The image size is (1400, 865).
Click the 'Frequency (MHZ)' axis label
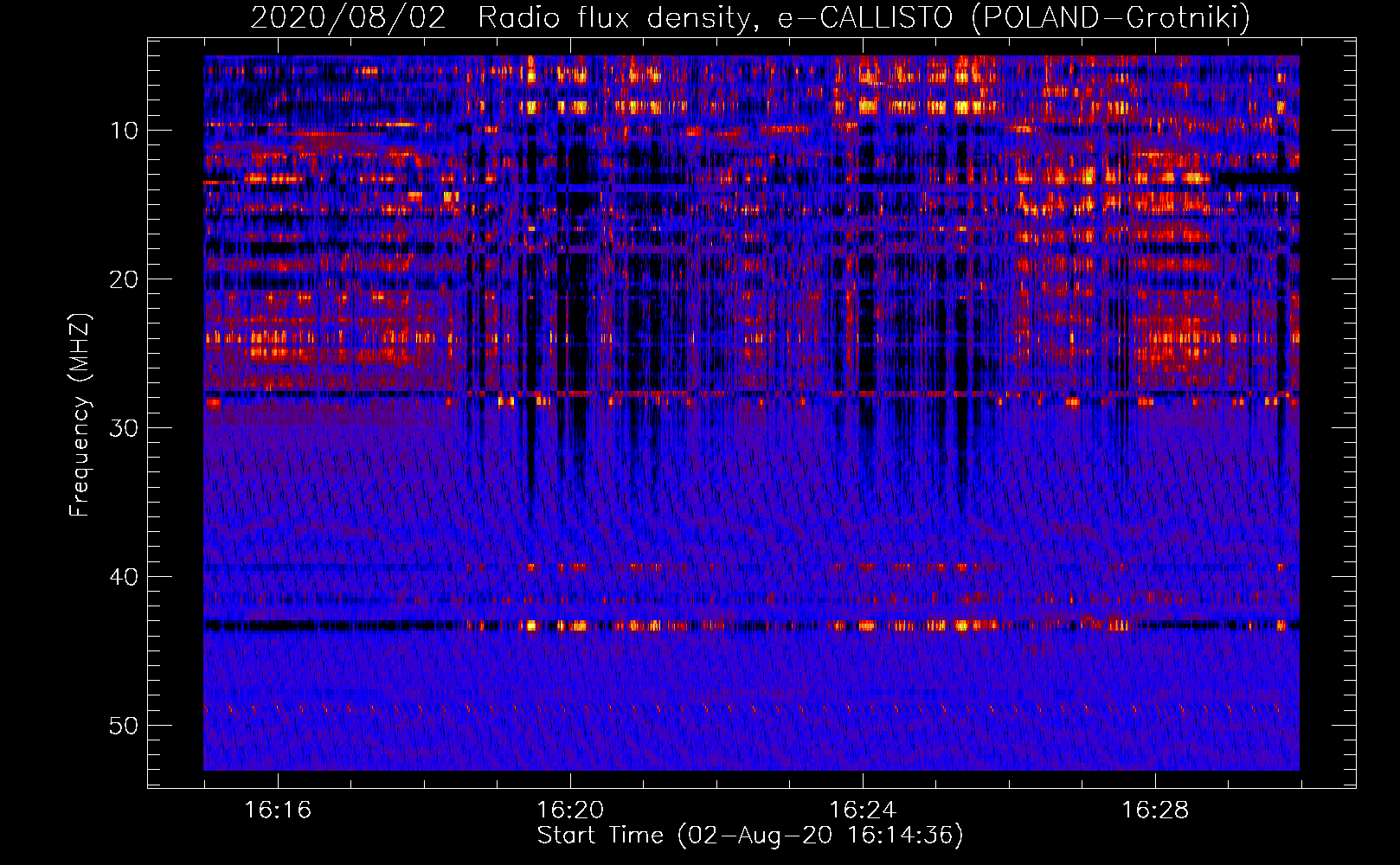[x=79, y=415]
